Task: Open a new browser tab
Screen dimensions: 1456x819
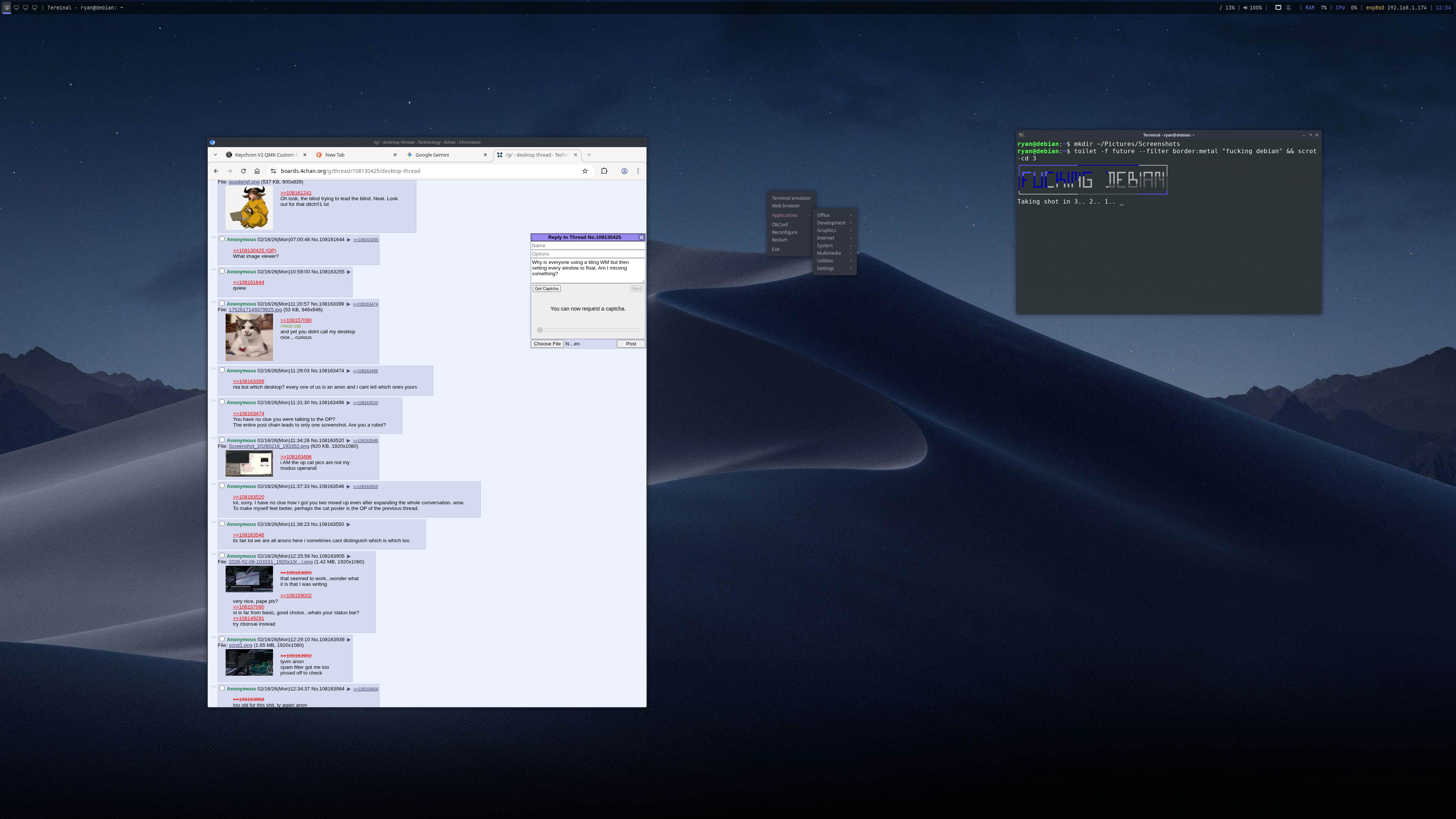Action: (589, 155)
